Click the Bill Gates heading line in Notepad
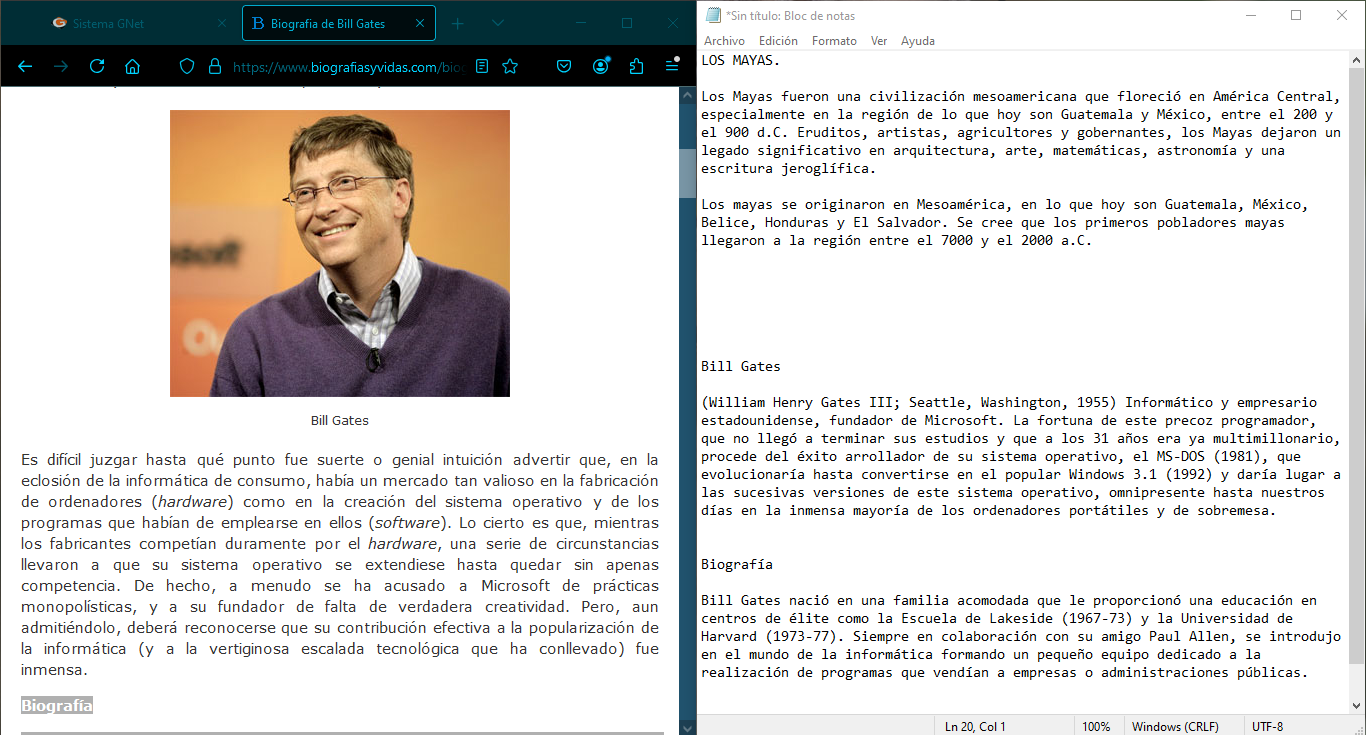The image size is (1366, 735). pyautogui.click(x=741, y=367)
